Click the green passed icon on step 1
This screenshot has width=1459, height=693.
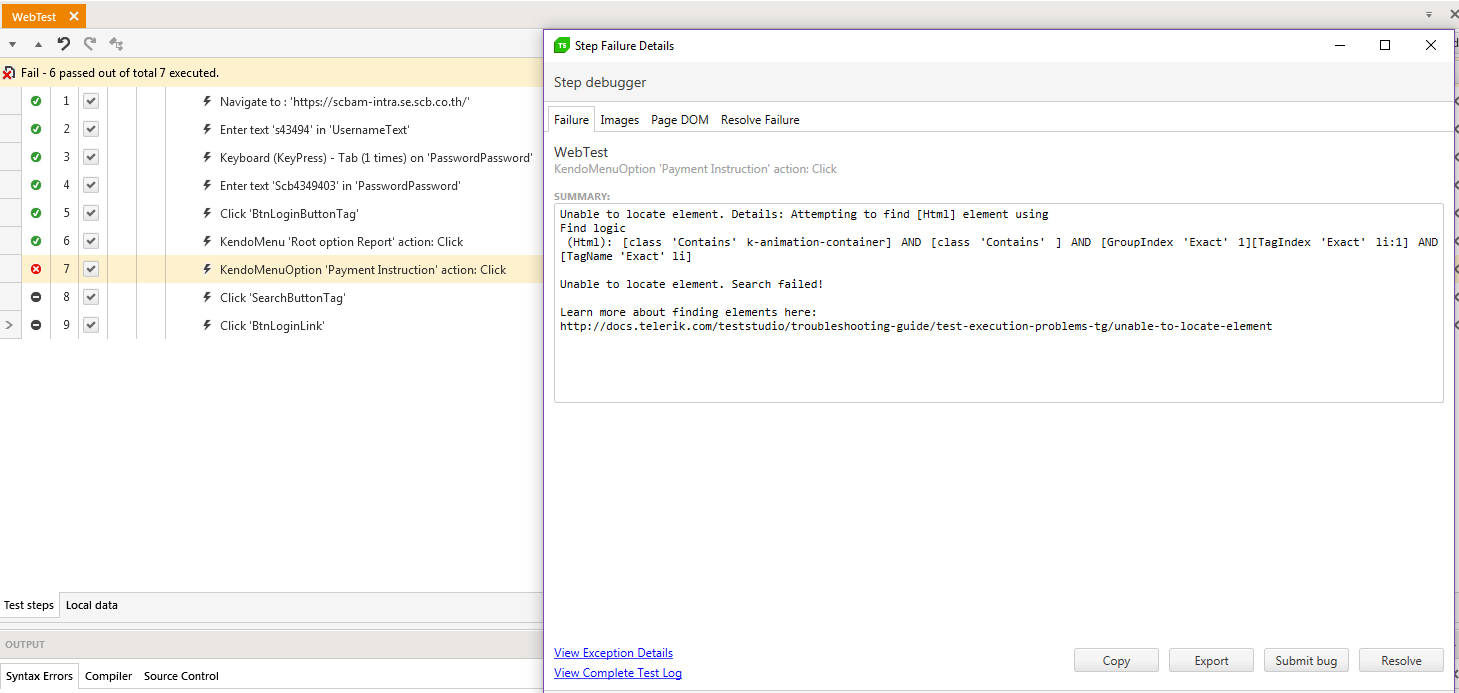(36, 101)
